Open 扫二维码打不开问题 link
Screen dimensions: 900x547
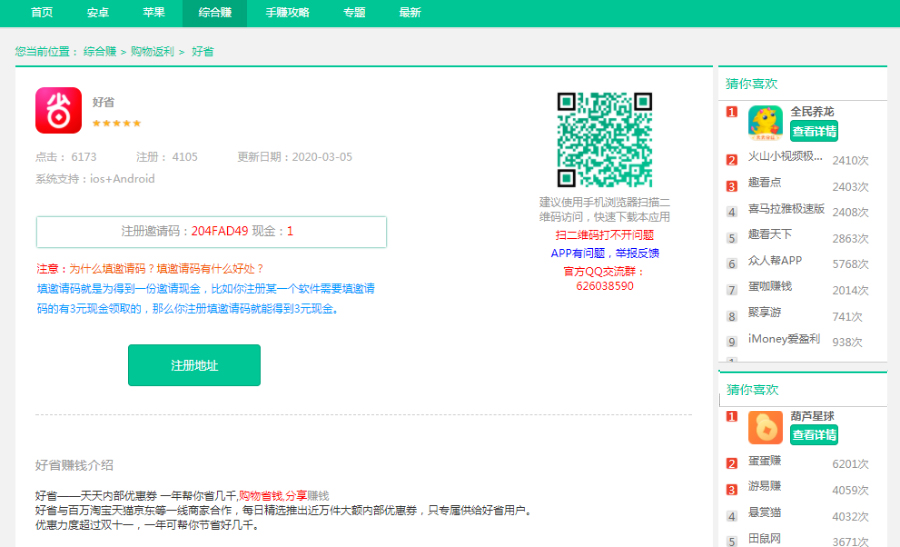[604, 235]
